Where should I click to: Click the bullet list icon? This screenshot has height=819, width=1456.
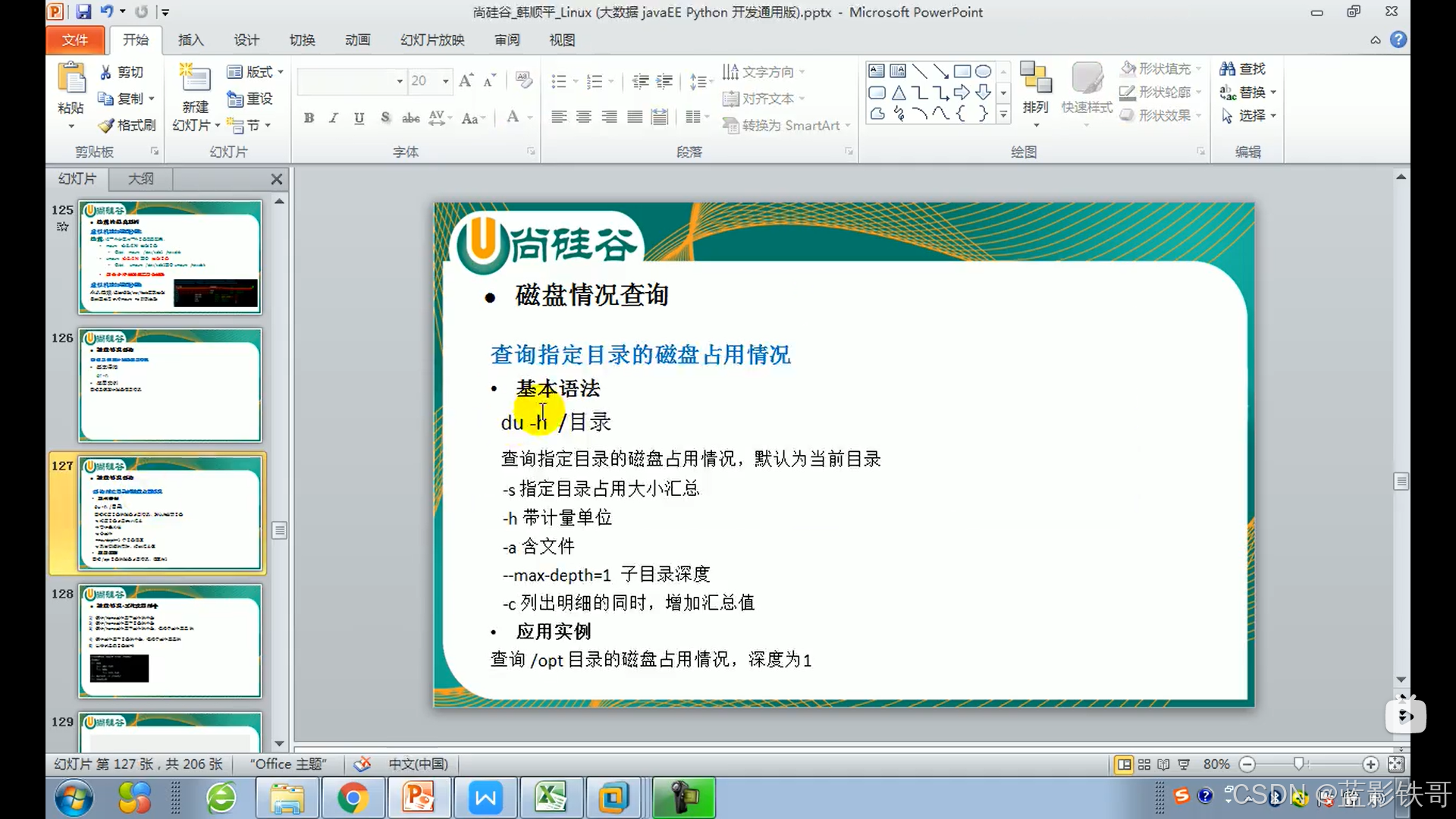coord(559,81)
